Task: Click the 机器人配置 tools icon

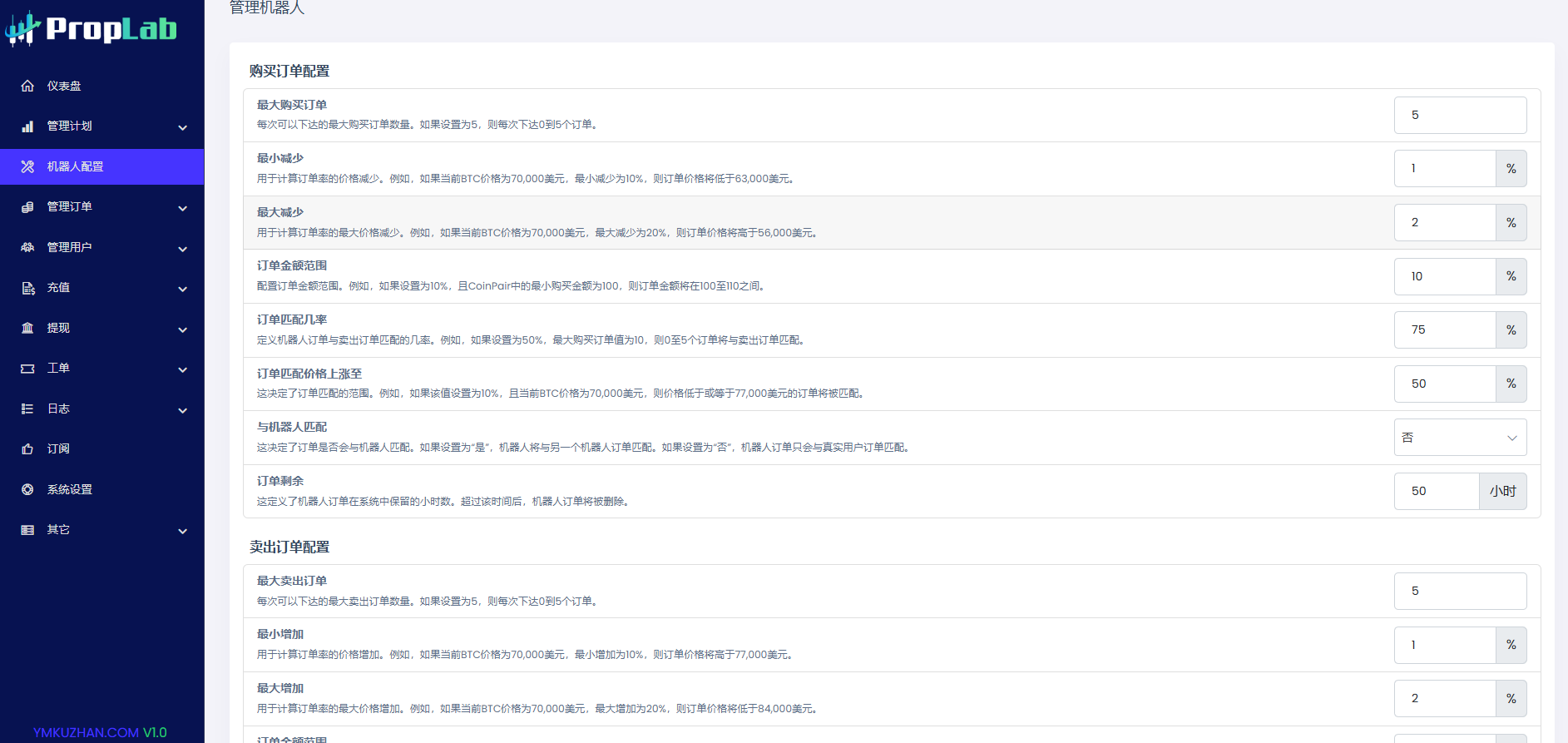Action: (x=27, y=166)
